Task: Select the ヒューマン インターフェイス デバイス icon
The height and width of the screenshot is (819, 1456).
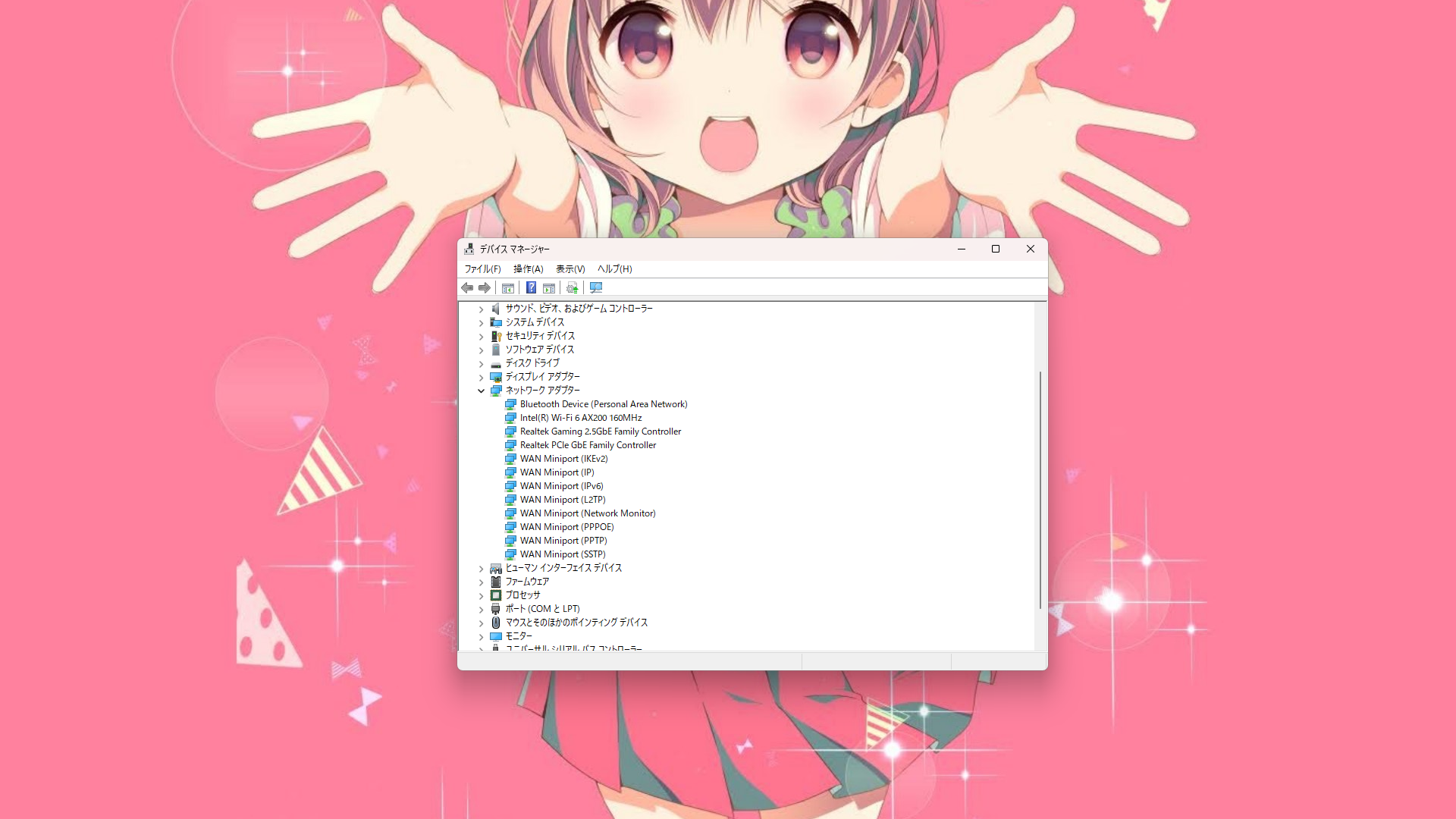Action: pyautogui.click(x=496, y=568)
